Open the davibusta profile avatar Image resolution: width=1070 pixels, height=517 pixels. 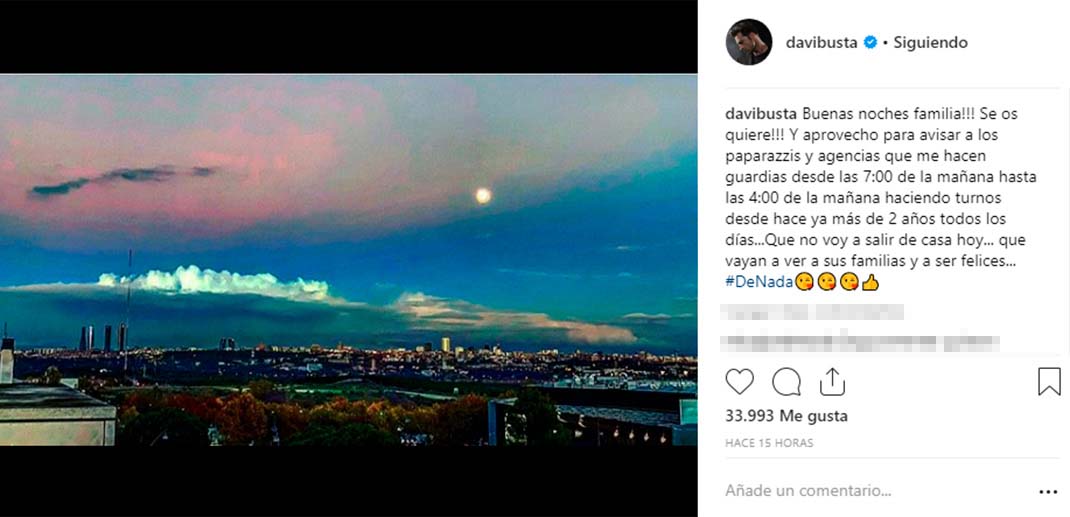coord(749,42)
